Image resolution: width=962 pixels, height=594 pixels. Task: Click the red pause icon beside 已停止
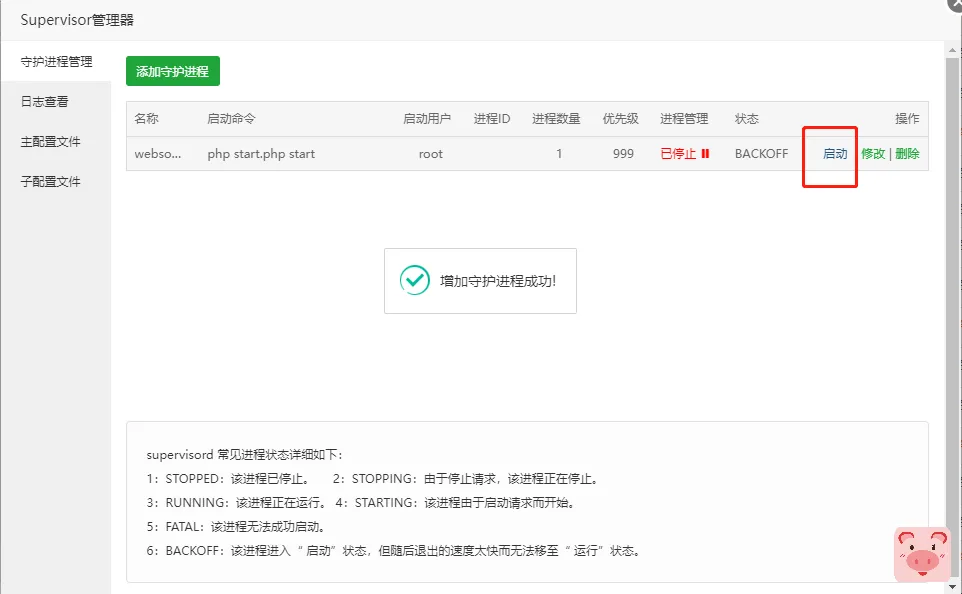click(705, 153)
